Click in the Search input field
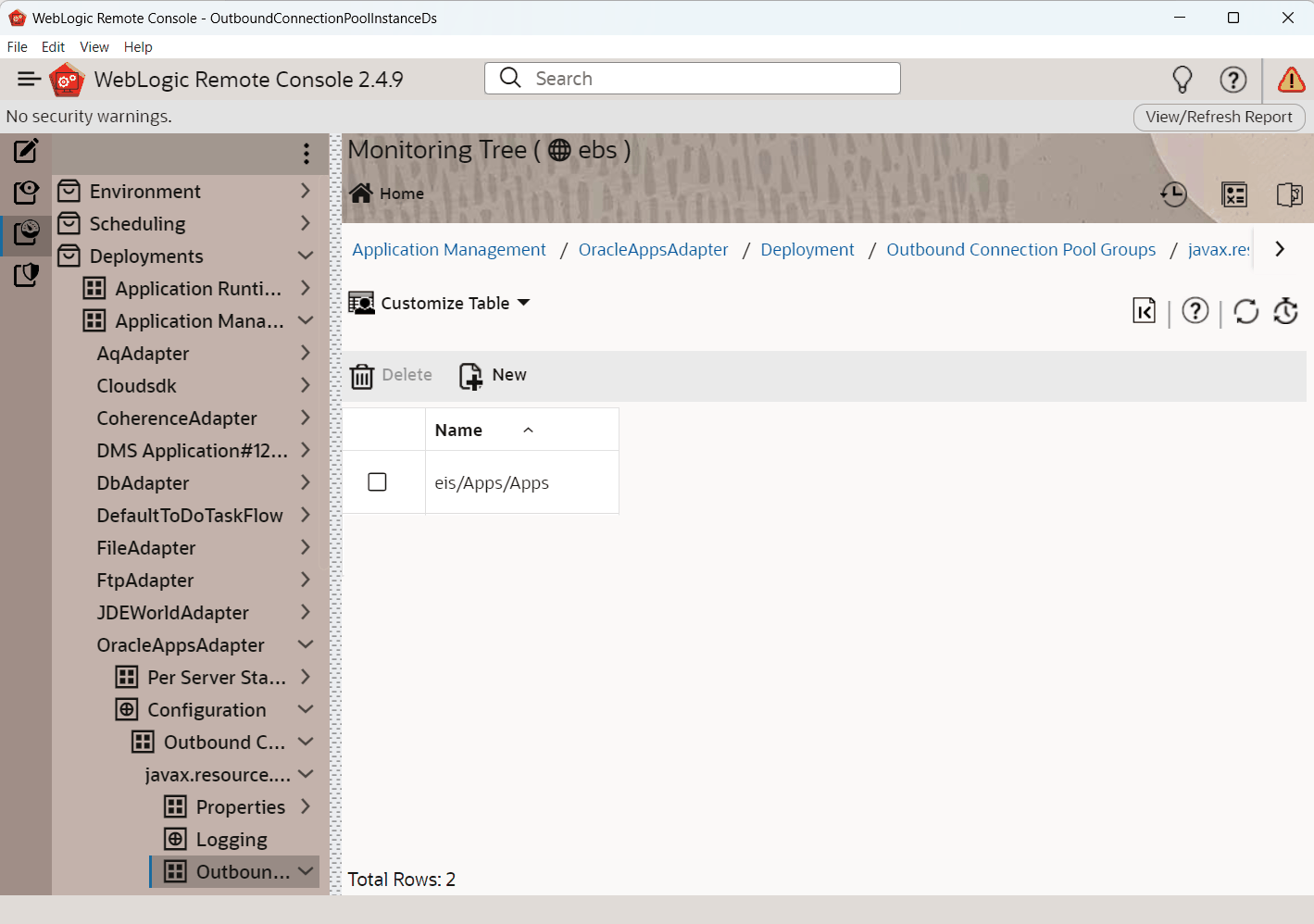This screenshot has width=1314, height=924. tap(693, 79)
